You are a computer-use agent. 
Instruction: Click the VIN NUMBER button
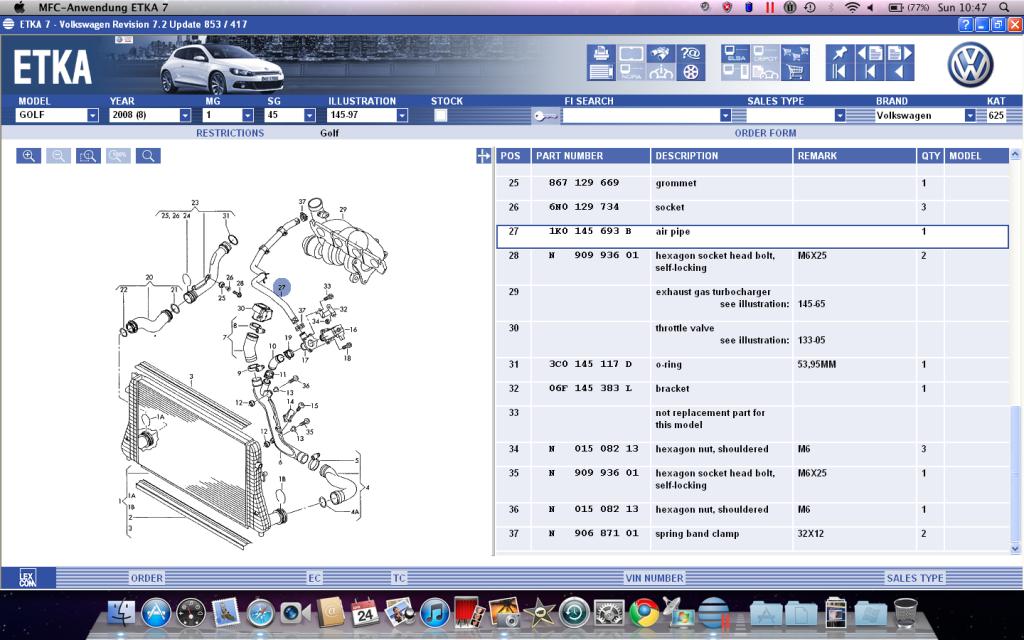(x=654, y=578)
